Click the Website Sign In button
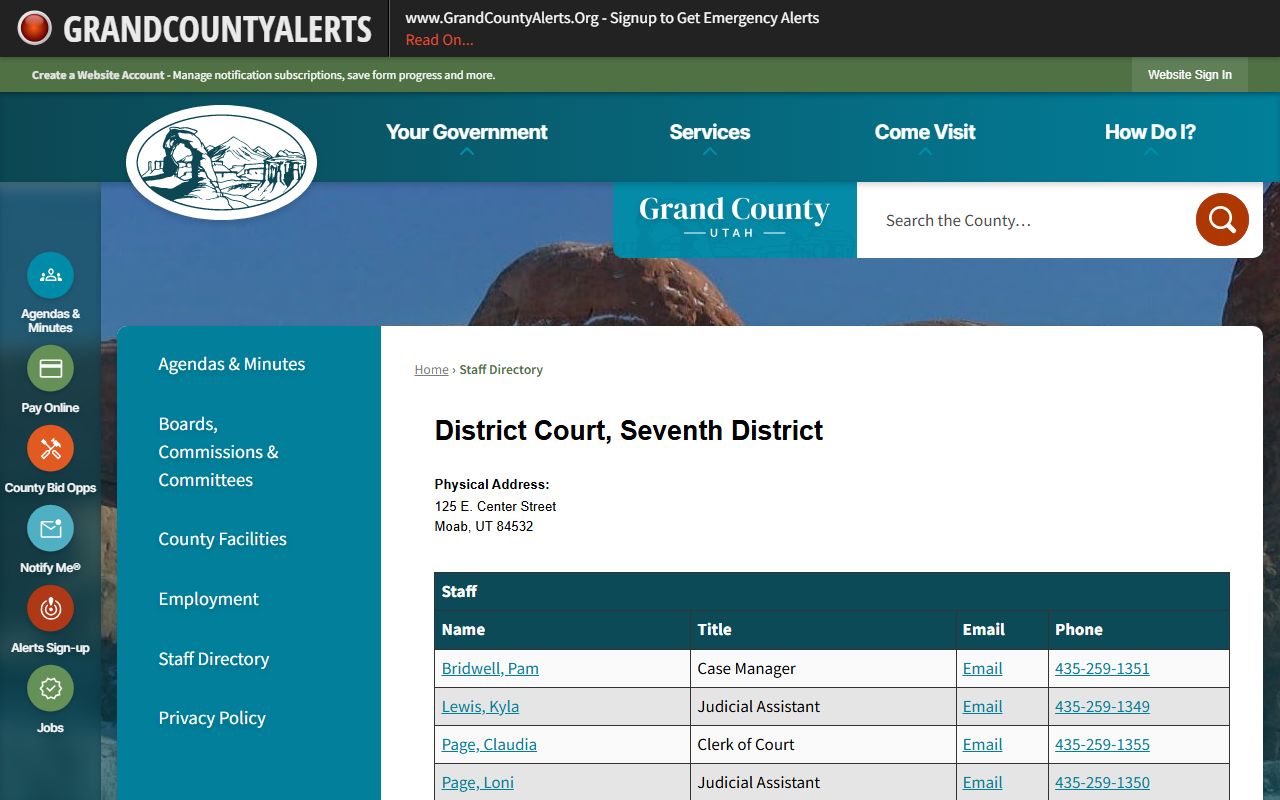Screen dimensions: 1280x800 [1190, 75]
